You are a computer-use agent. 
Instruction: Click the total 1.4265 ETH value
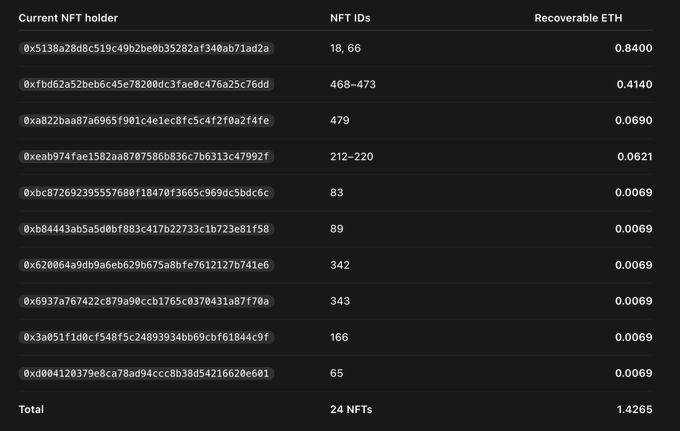(634, 409)
